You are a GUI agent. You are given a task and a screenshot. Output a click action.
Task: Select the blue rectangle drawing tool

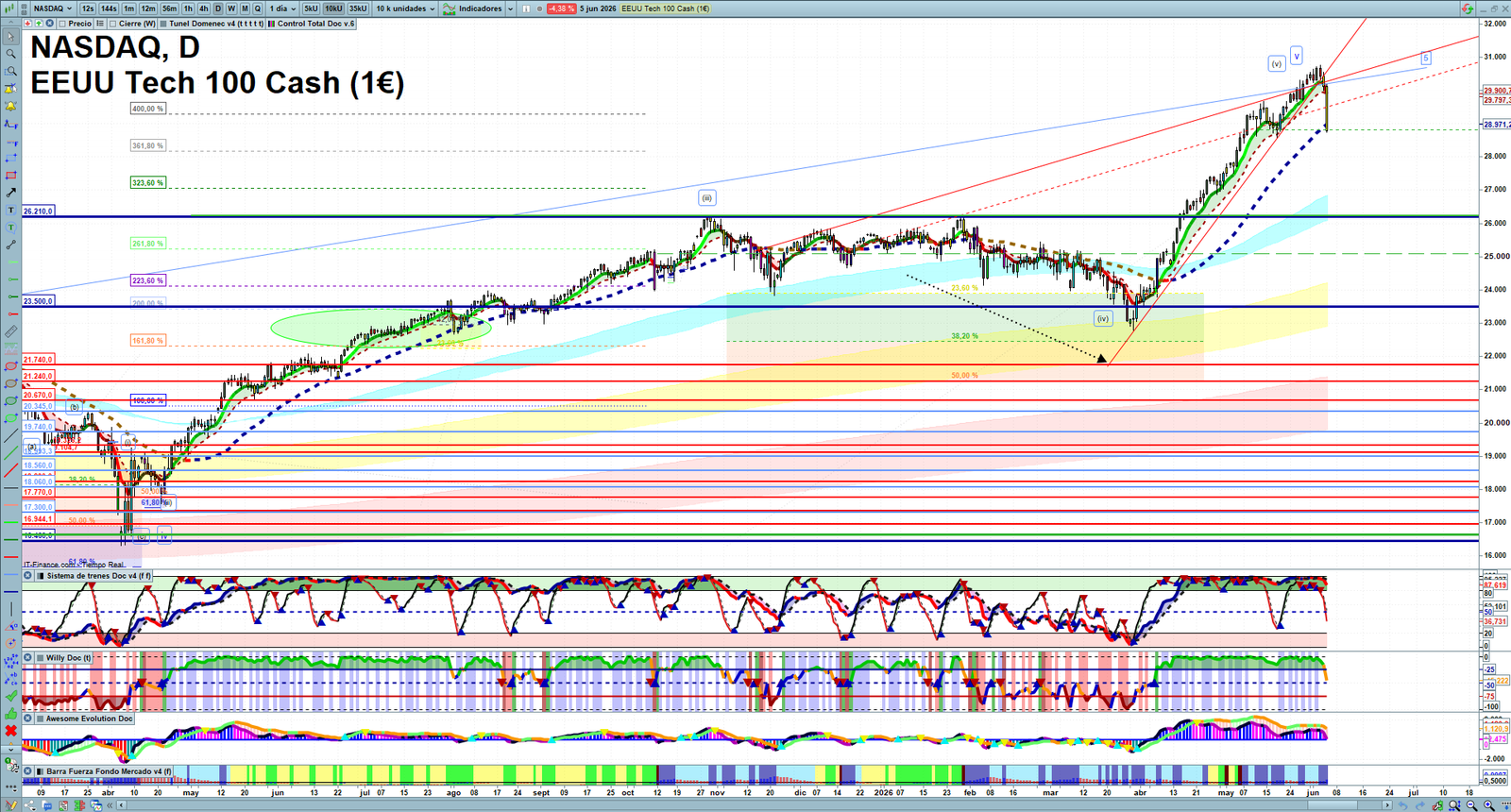pyautogui.click(x=10, y=159)
